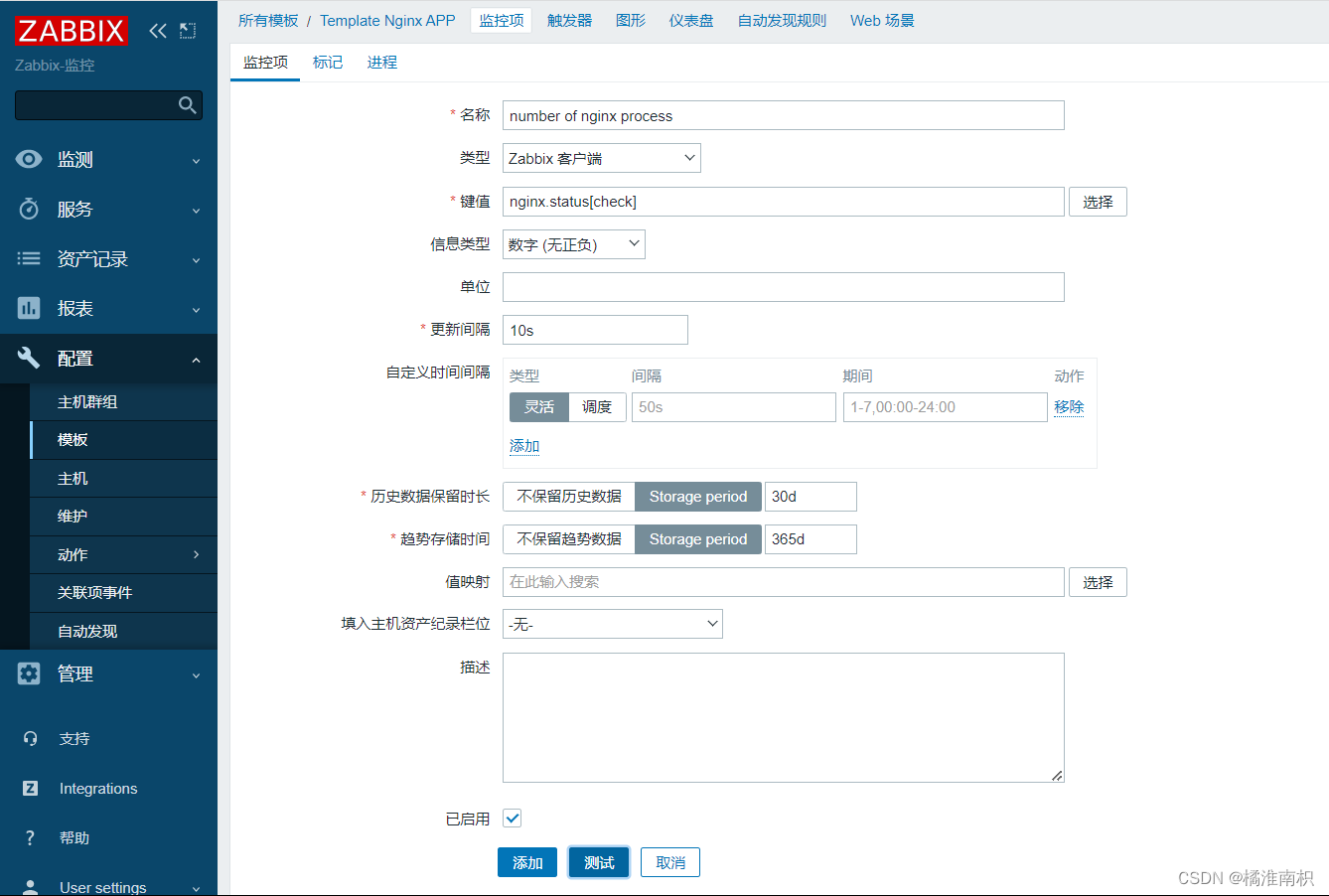Select 调度 interval type
The image size is (1329, 896).
pos(597,407)
